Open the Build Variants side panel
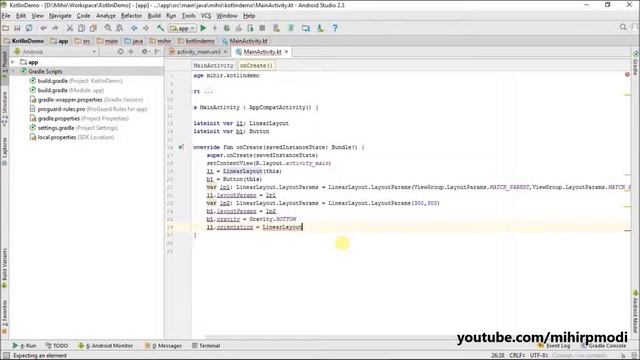 (x=4, y=268)
